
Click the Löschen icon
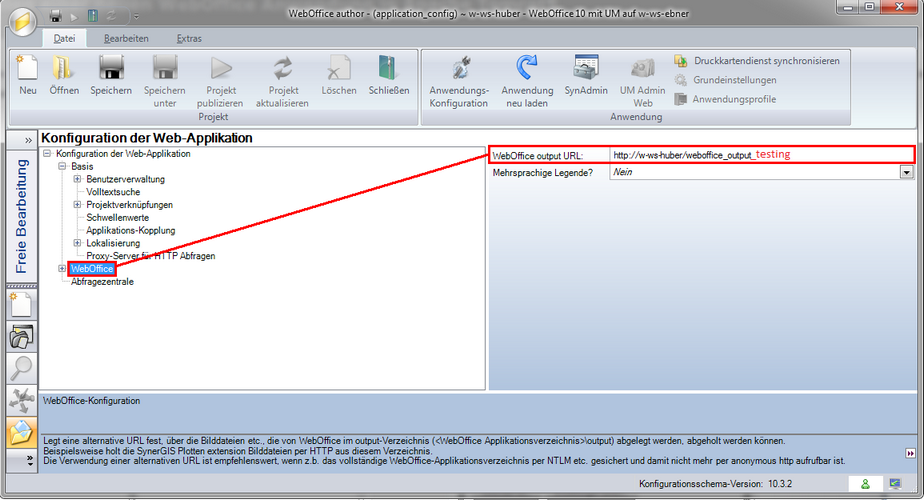click(339, 68)
